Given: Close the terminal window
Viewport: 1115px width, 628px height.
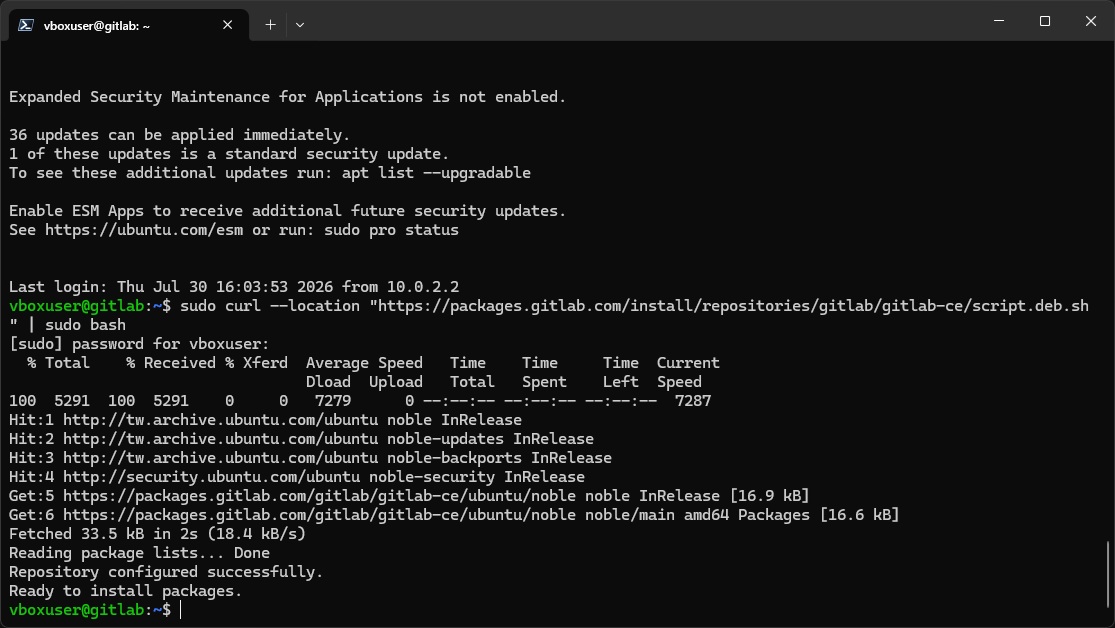Looking at the screenshot, I should click(1091, 21).
